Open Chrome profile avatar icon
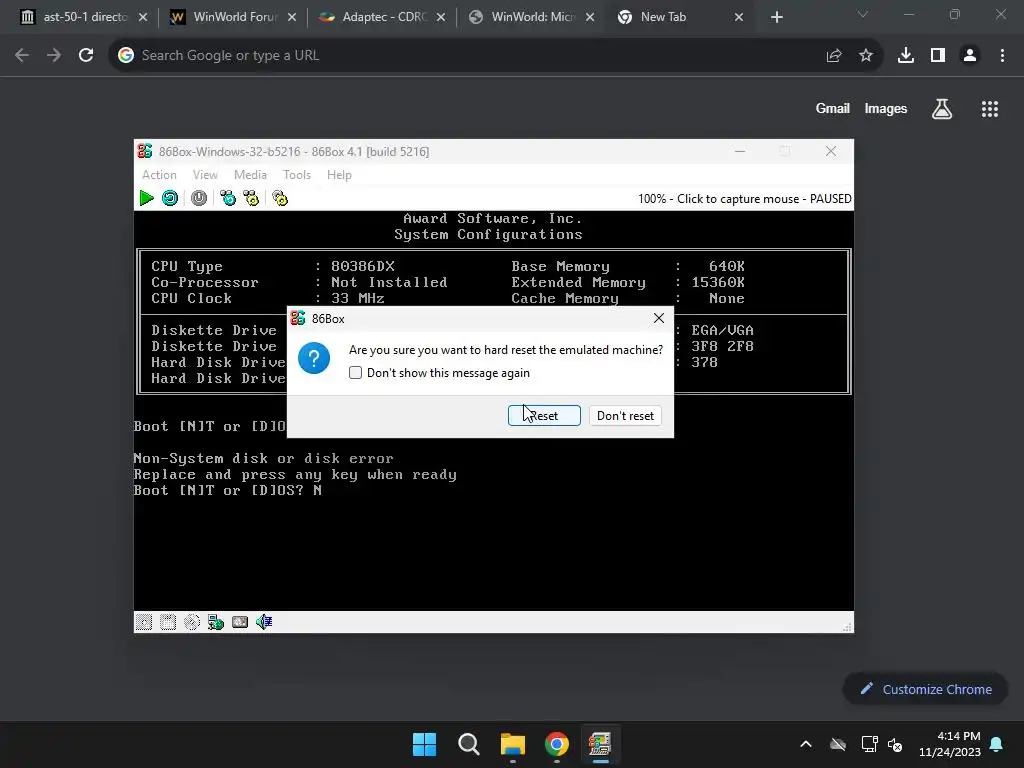The image size is (1024, 768). coord(970,56)
